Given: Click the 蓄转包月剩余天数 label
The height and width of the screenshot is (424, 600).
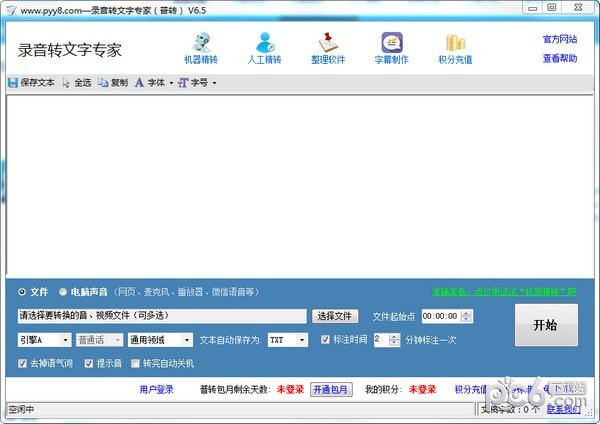Looking at the screenshot, I should coord(235,390).
